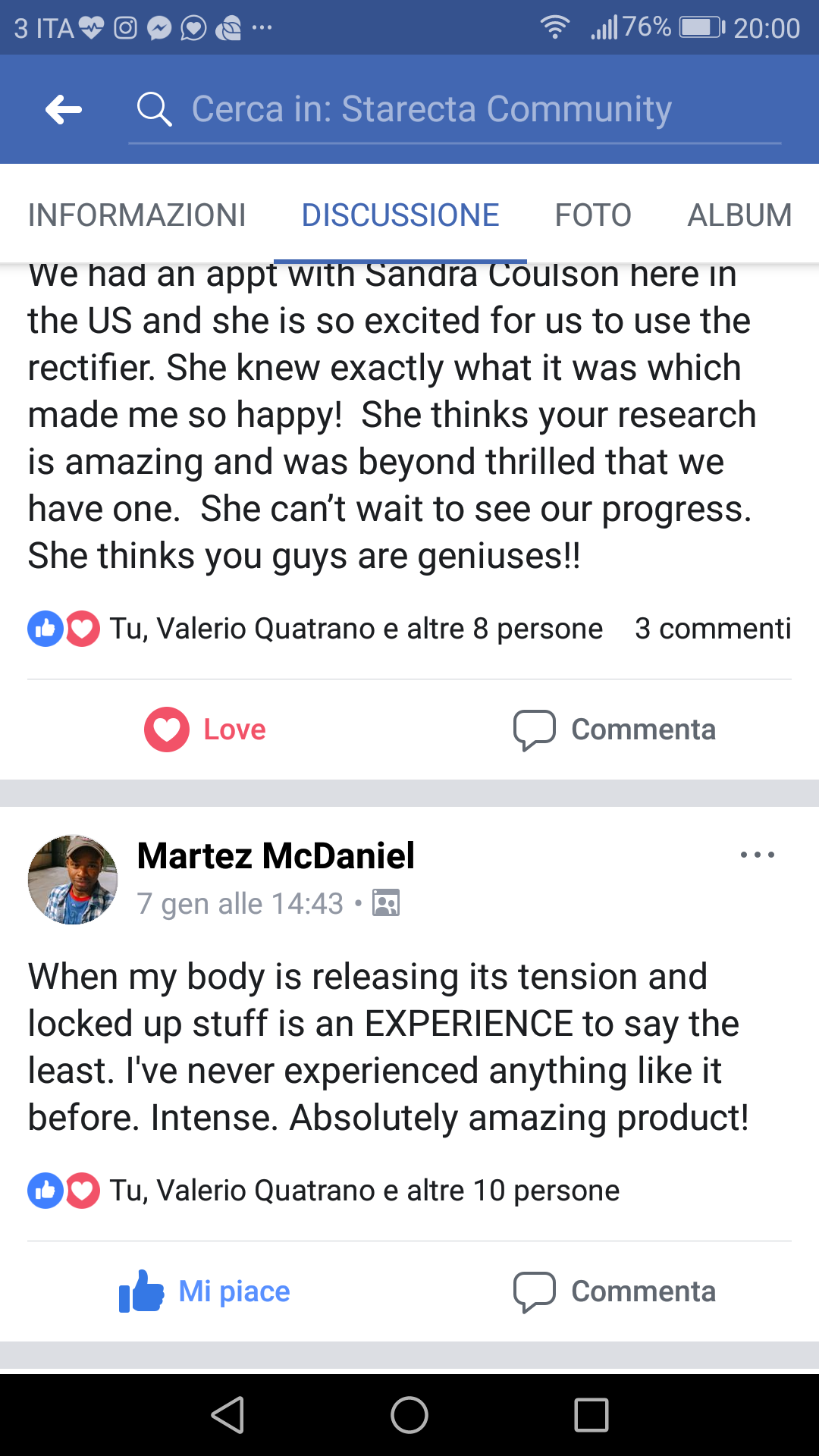Tap the group privacy icon beside timestamp
This screenshot has height=1456, width=819.
(386, 903)
